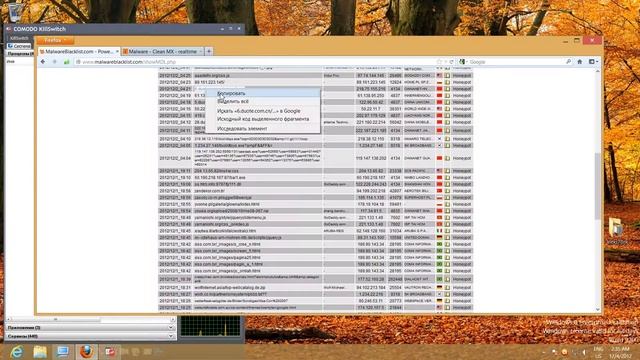Select the Процессы tab in COMODO KillSwitch
The image size is (640, 360).
[x=20, y=53]
